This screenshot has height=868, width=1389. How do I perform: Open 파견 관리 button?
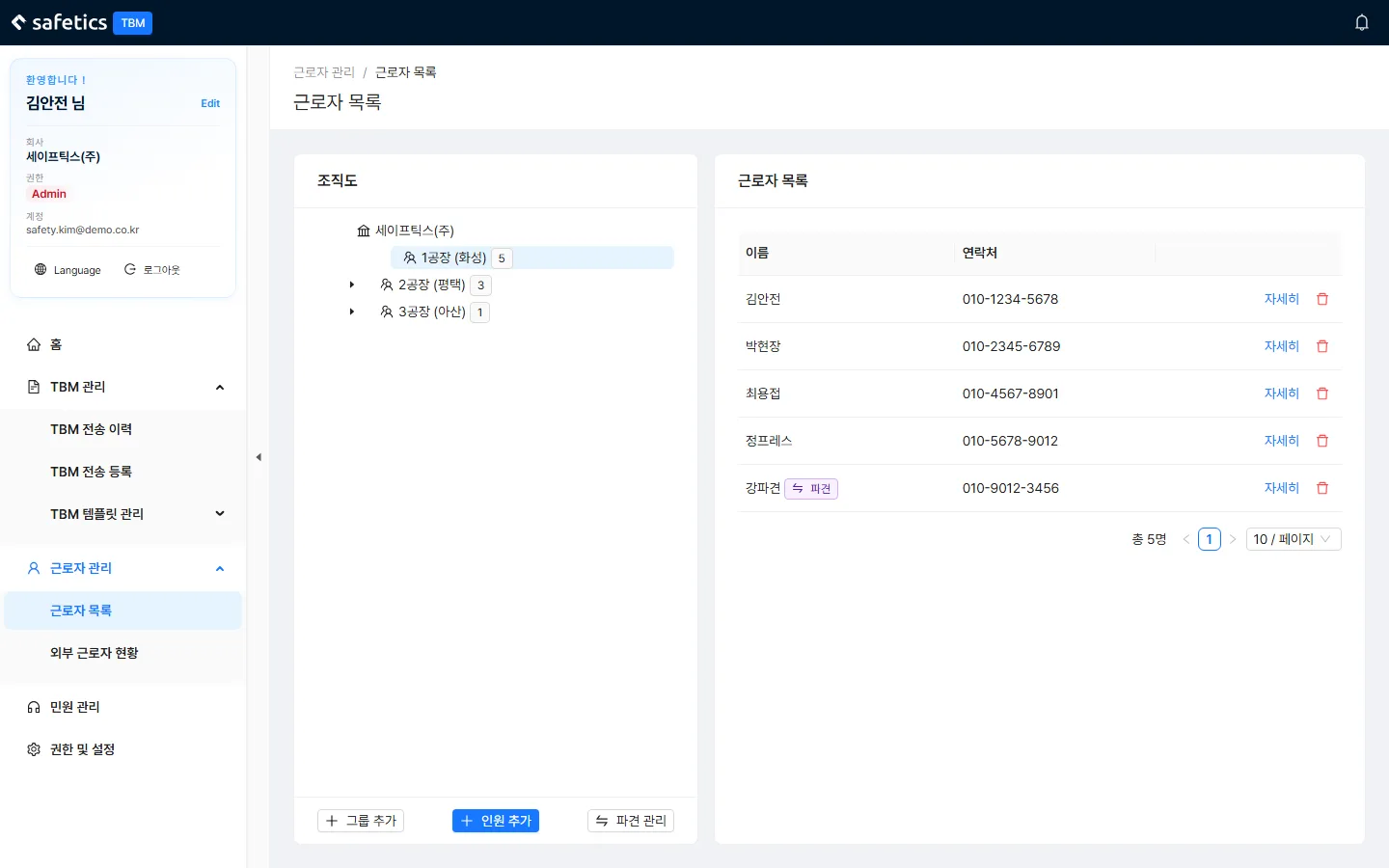(x=631, y=821)
